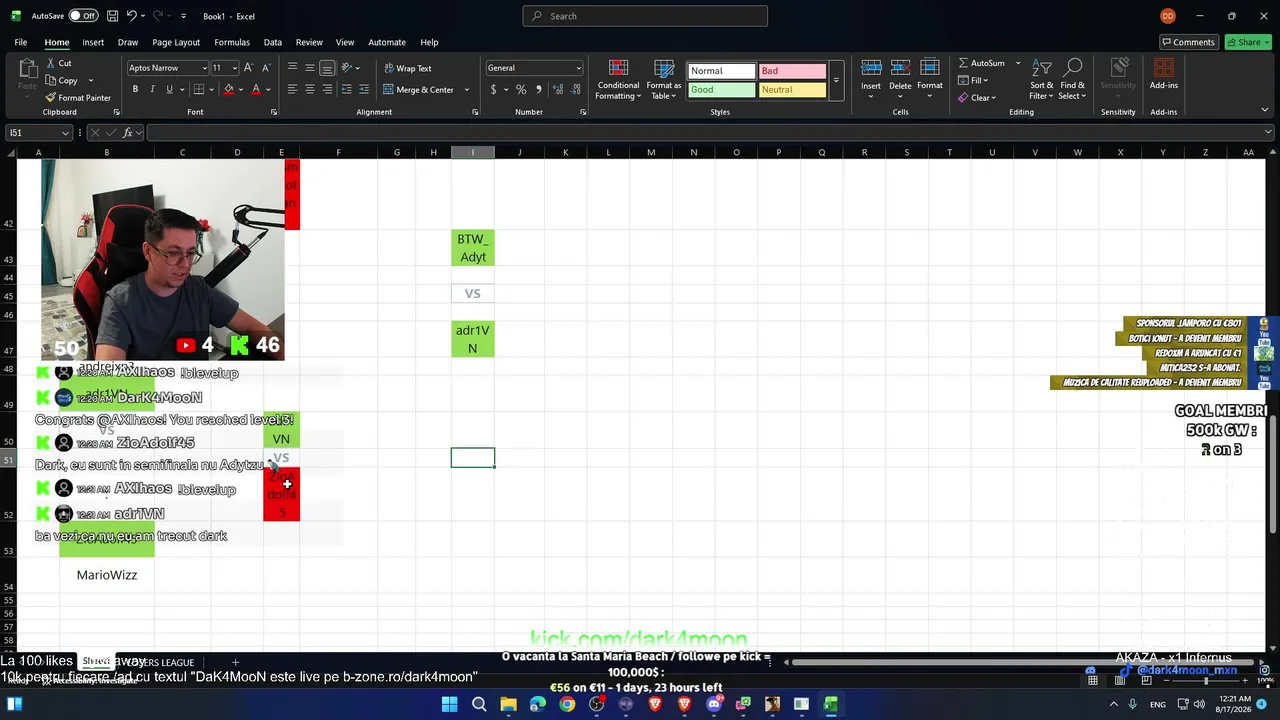Decrease the decimal places
Image resolution: width=1280 pixels, height=720 pixels.
(575, 89)
